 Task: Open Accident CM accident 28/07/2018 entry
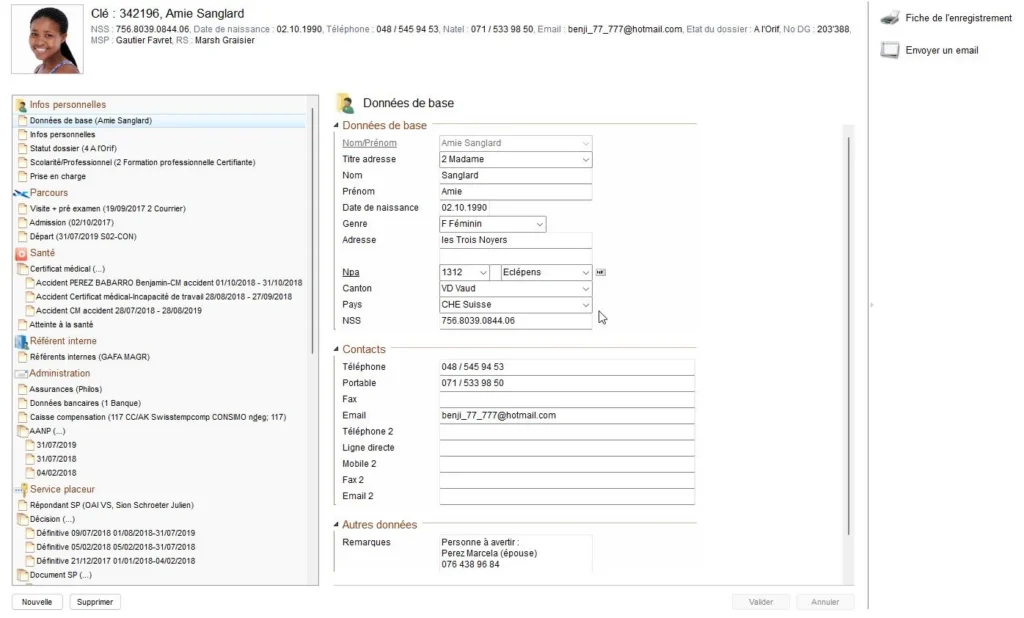click(119, 311)
